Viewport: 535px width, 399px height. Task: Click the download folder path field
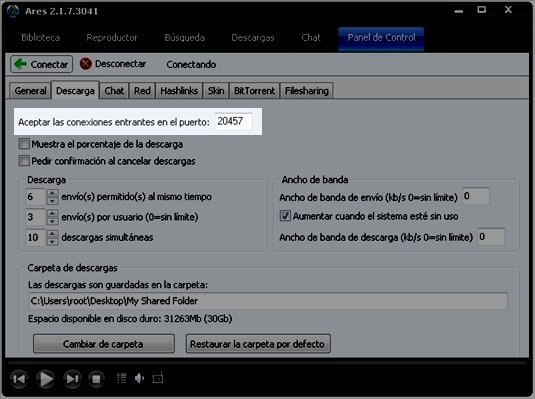[x=268, y=301]
